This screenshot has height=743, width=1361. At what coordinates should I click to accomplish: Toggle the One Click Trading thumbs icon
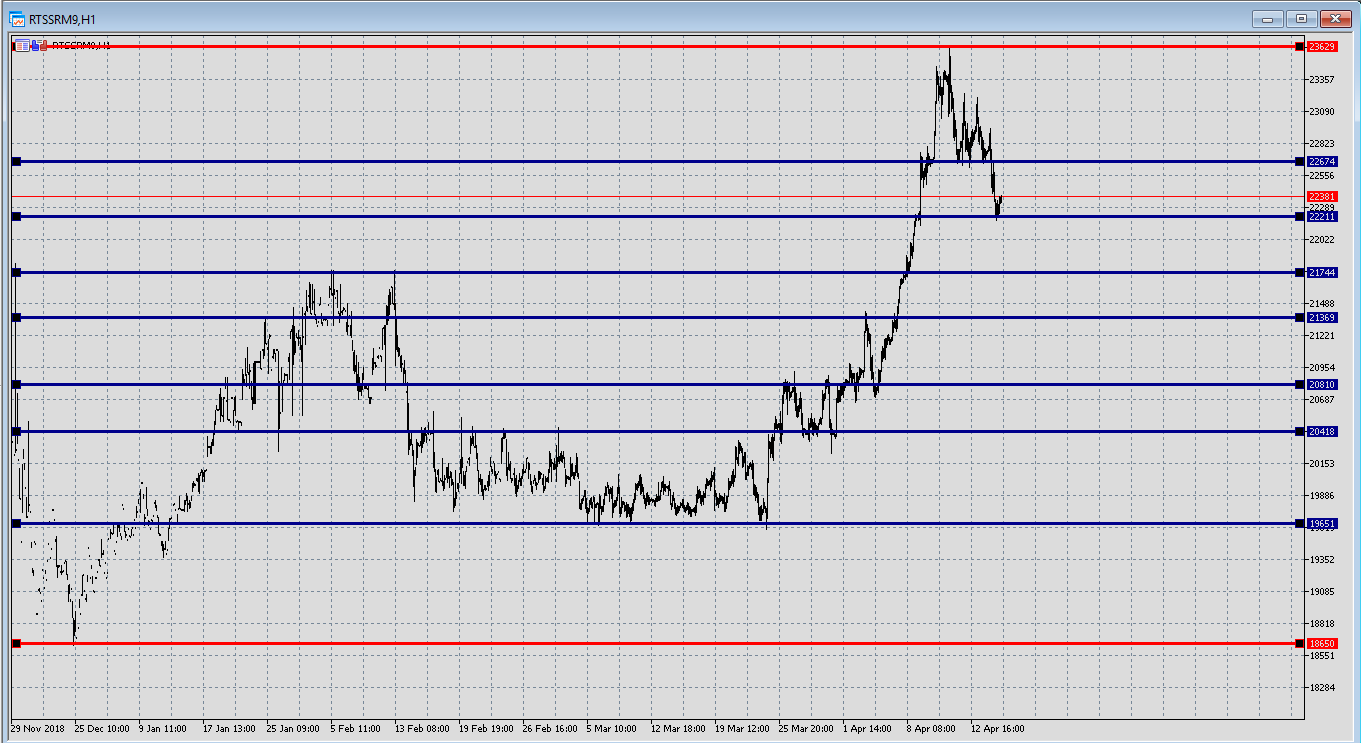(39, 46)
